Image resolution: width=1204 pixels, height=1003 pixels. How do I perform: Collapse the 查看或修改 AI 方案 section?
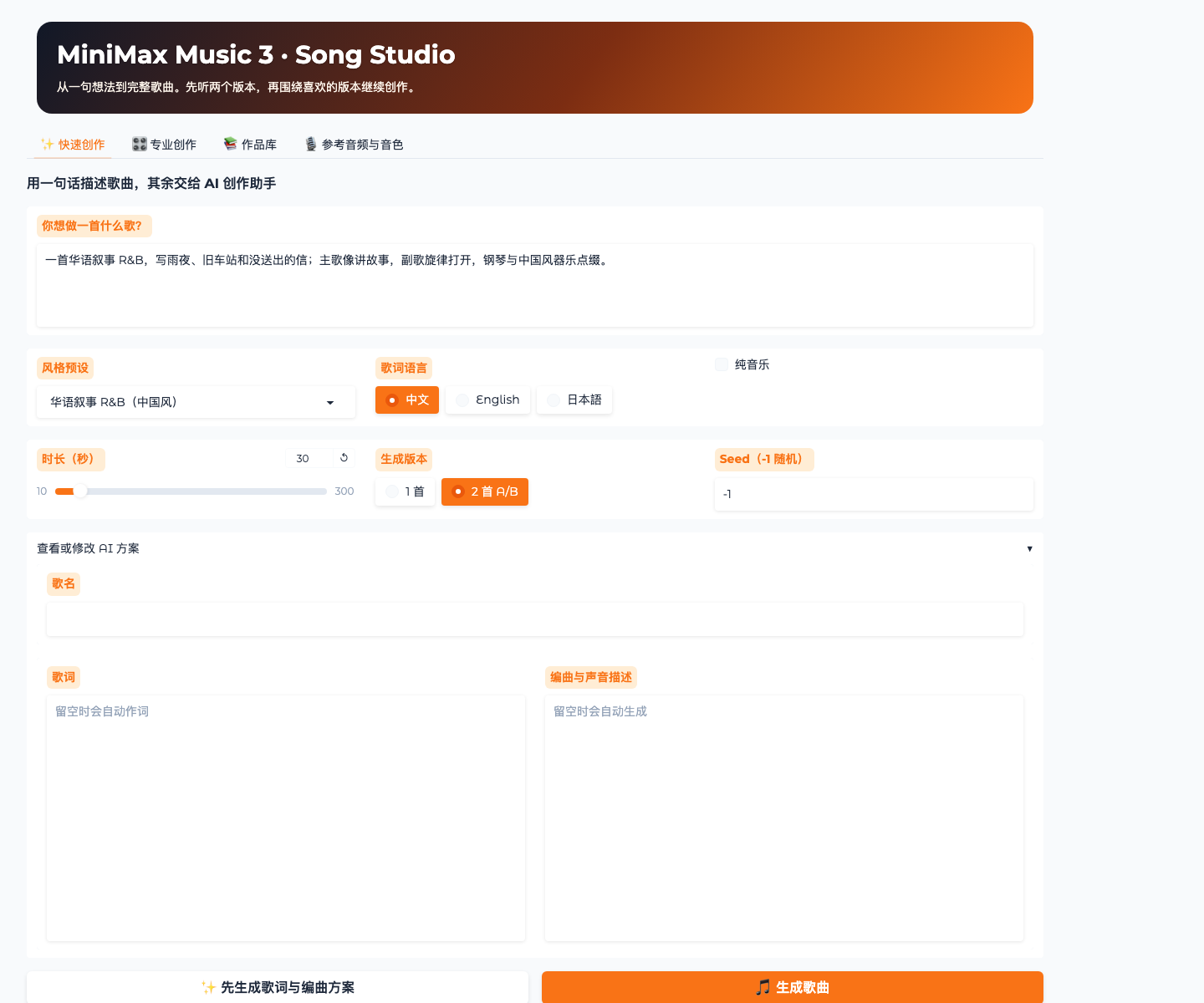[535, 548]
